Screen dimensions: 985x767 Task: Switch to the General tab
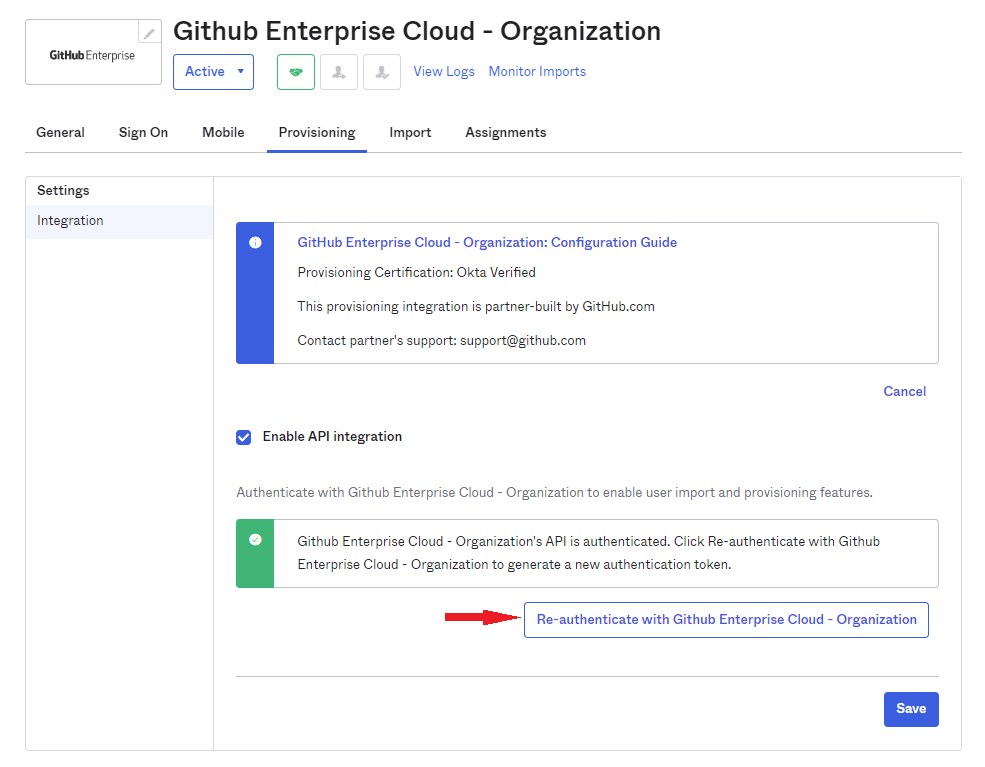60,132
